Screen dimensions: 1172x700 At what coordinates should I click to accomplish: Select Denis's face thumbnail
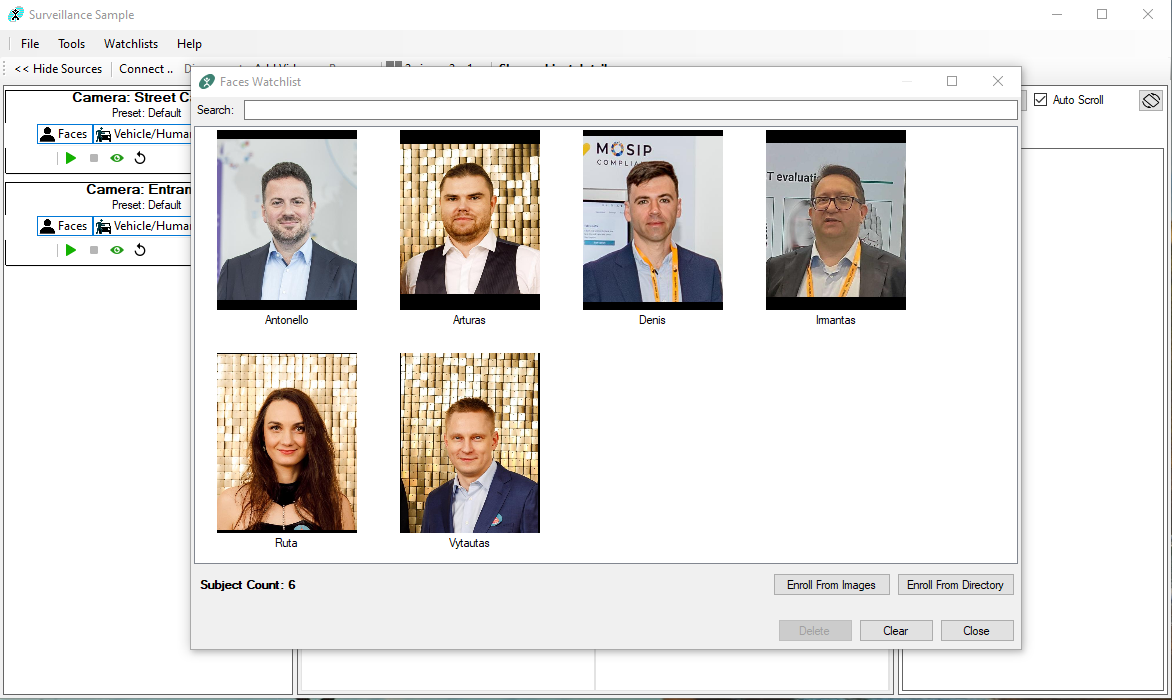click(x=653, y=220)
